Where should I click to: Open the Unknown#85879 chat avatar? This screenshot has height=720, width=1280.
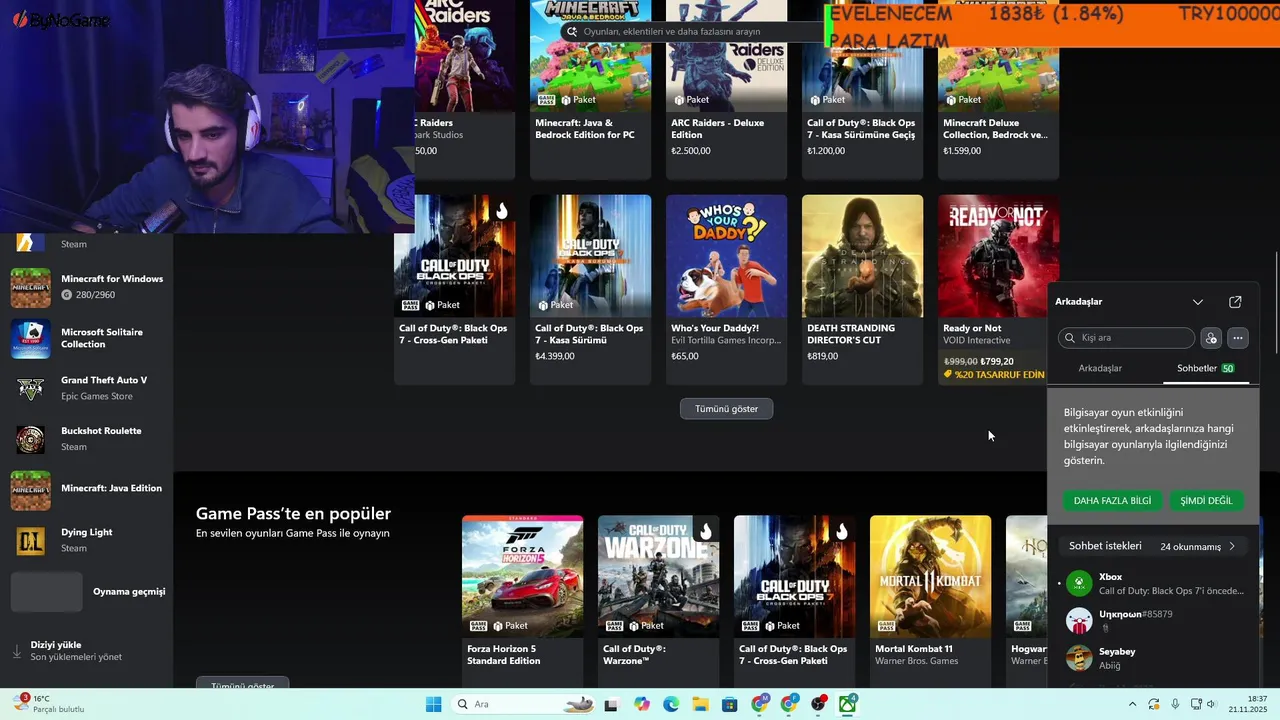(1079, 620)
